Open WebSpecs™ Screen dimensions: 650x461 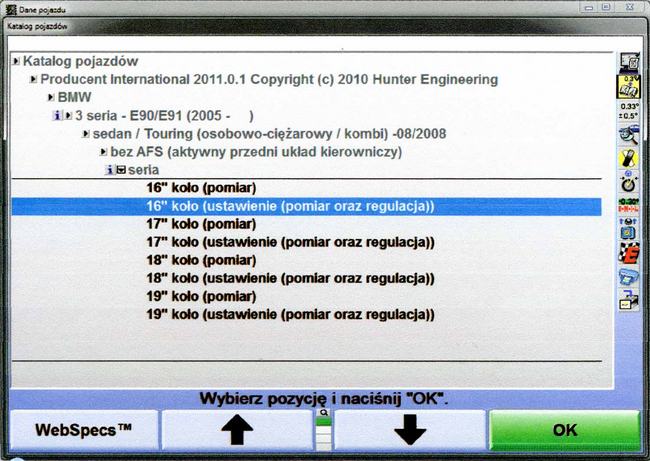84,431
